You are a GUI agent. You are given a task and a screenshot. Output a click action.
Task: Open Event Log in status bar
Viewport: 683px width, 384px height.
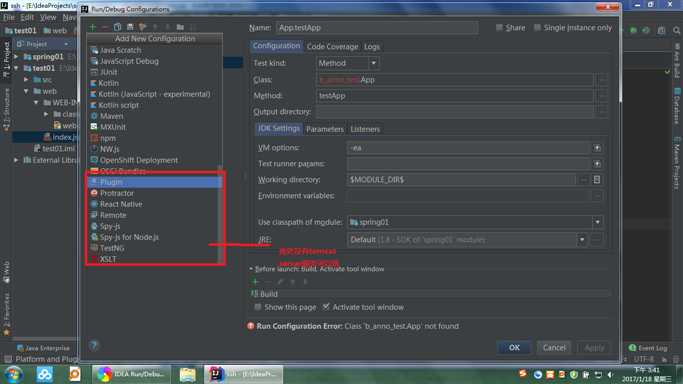pos(648,348)
